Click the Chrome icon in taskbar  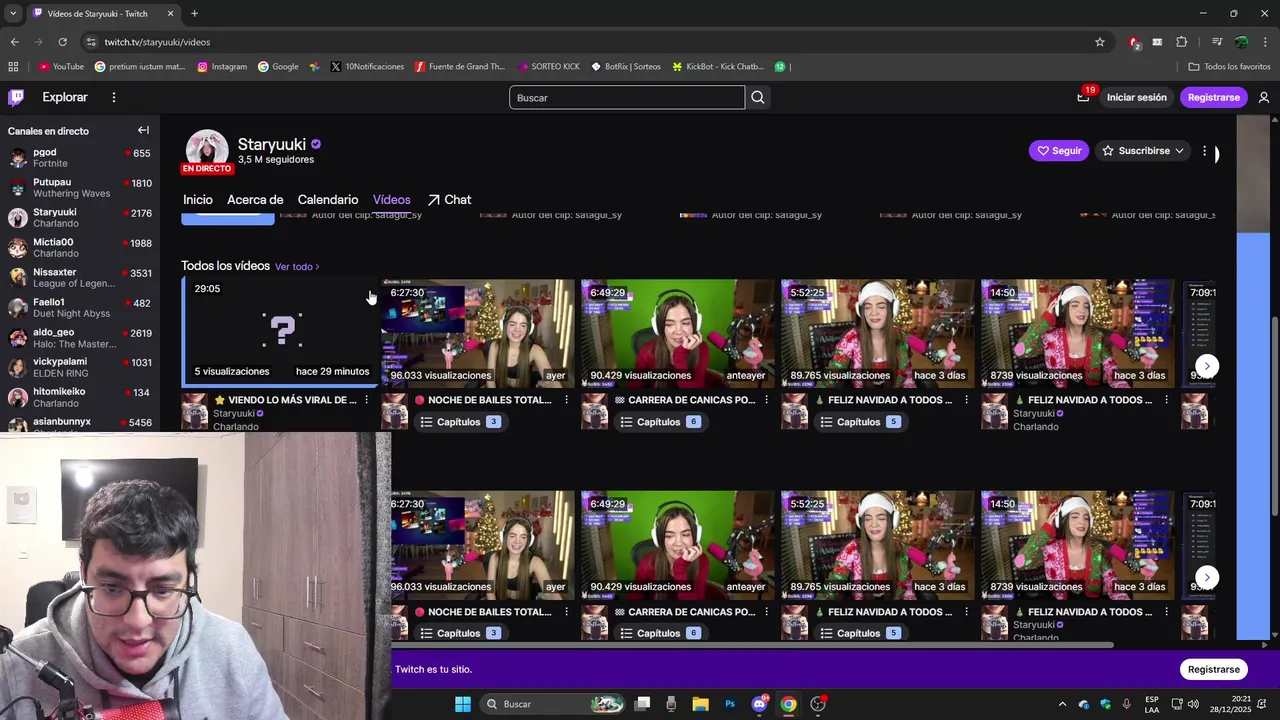pyautogui.click(x=789, y=704)
